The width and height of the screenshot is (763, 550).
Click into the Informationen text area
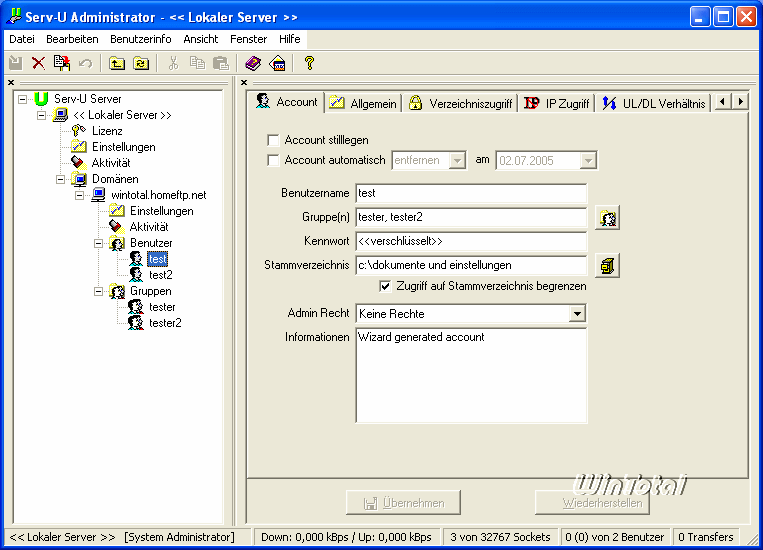tap(471, 375)
